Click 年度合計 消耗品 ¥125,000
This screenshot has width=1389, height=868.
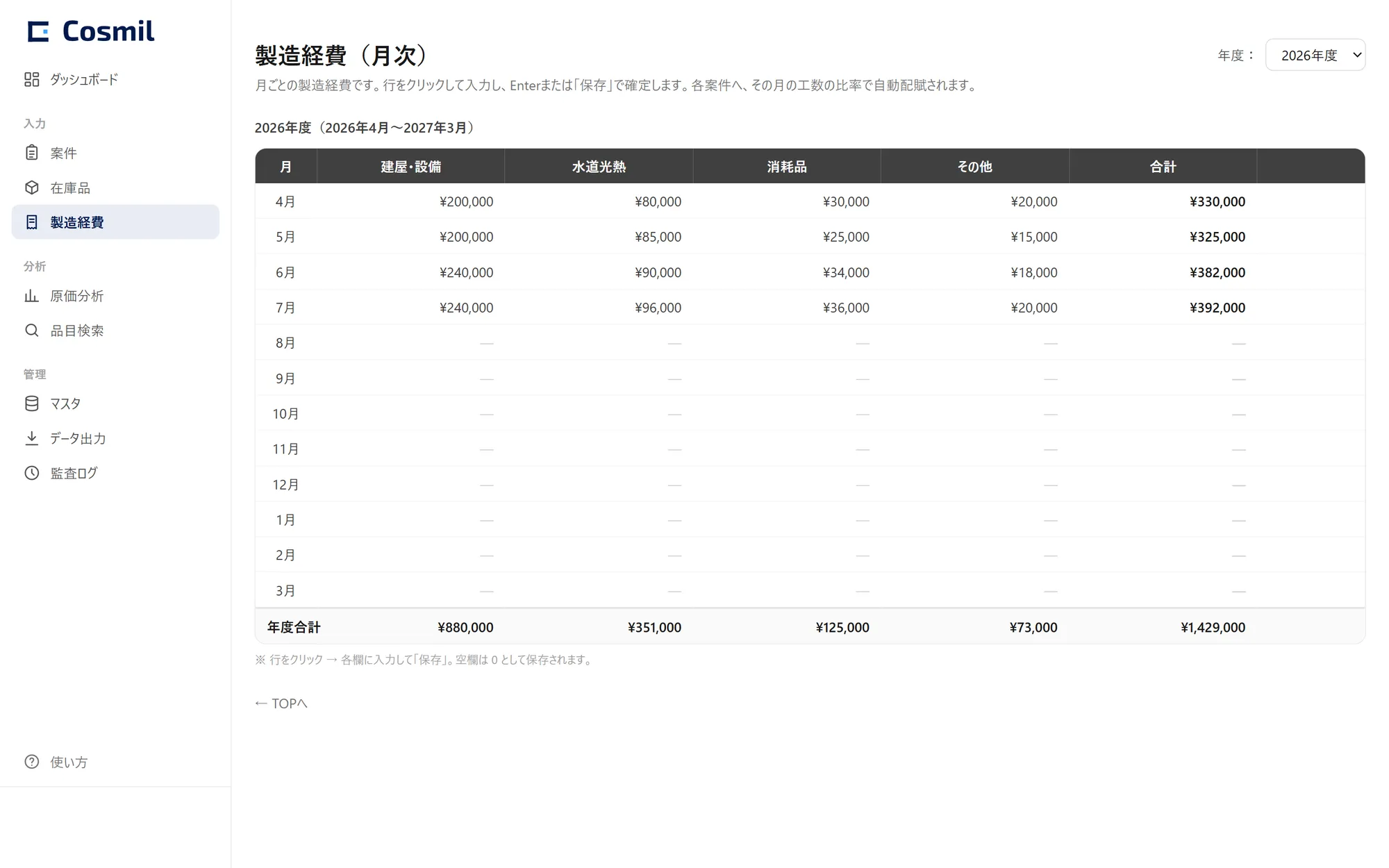click(x=842, y=628)
